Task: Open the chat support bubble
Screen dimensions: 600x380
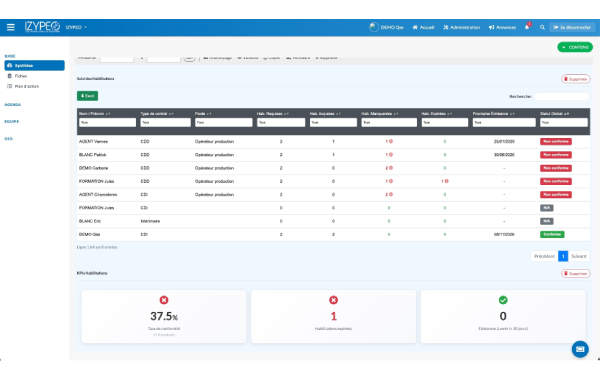Action: pos(580,349)
